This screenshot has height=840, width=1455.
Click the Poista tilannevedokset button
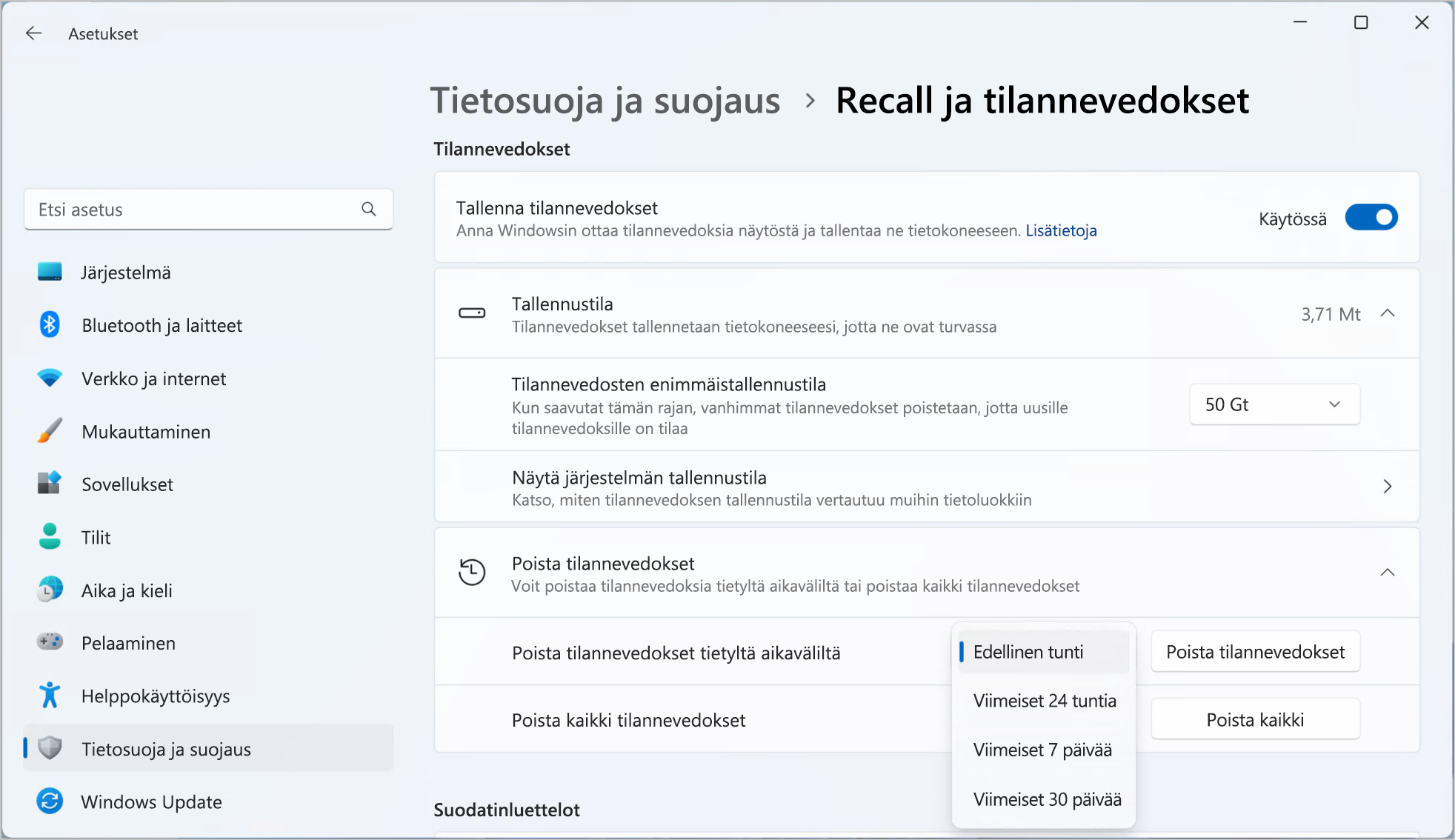1256,651
